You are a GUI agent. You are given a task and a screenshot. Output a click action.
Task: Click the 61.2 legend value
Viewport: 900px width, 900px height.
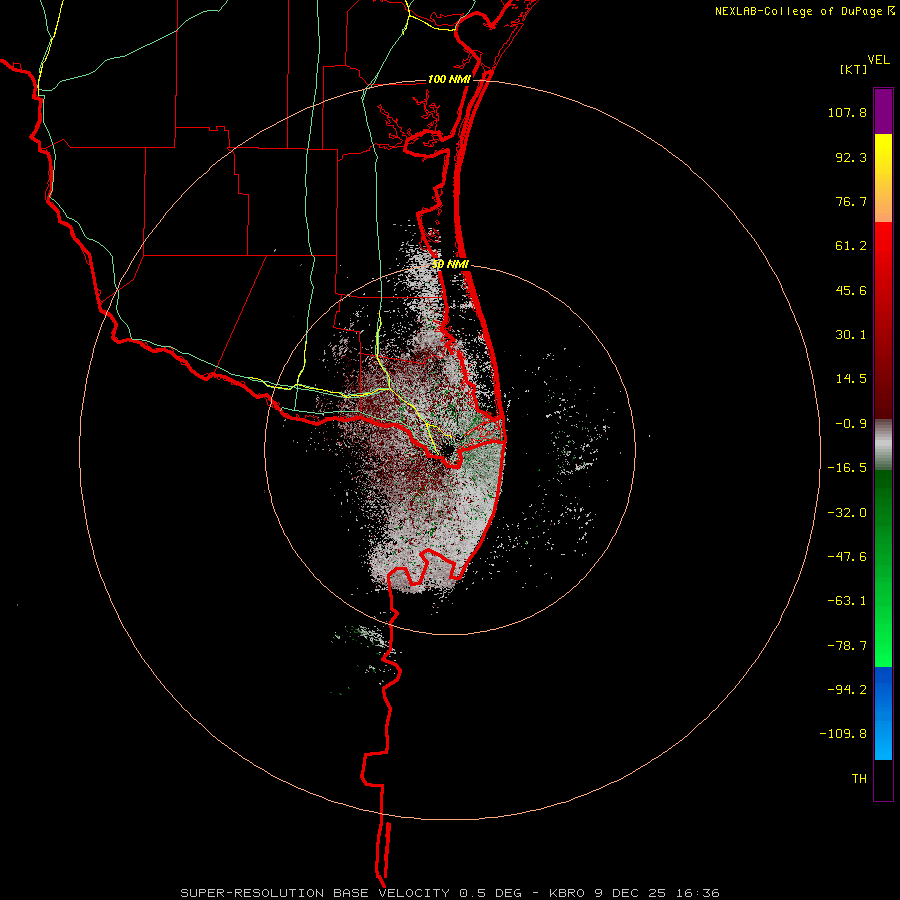pos(851,246)
